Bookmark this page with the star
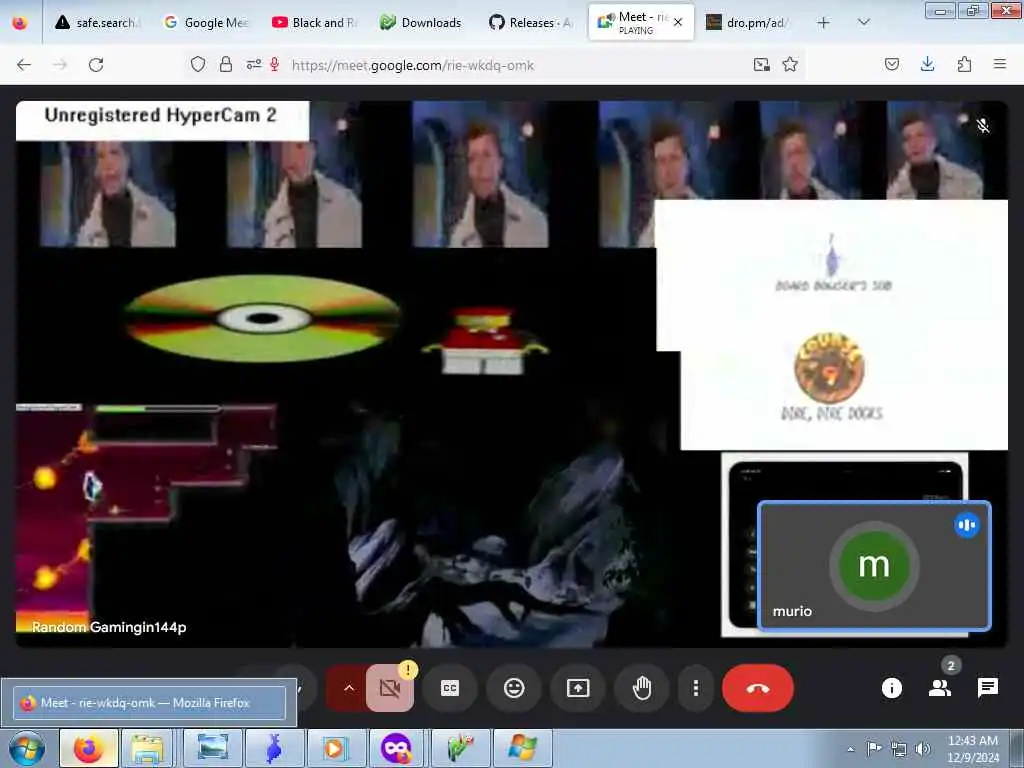This screenshot has height=768, width=1024. [x=790, y=65]
